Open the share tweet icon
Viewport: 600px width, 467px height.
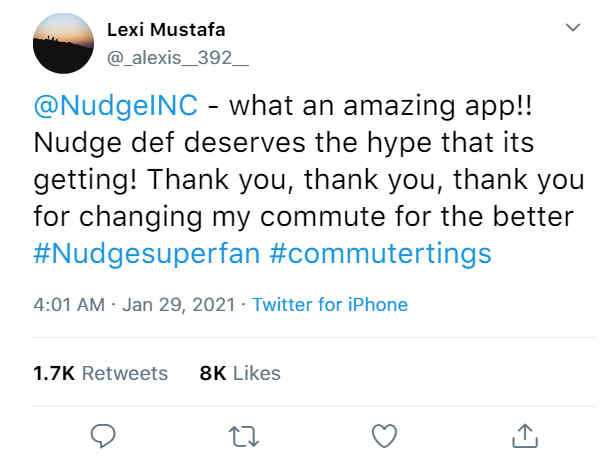tap(525, 436)
